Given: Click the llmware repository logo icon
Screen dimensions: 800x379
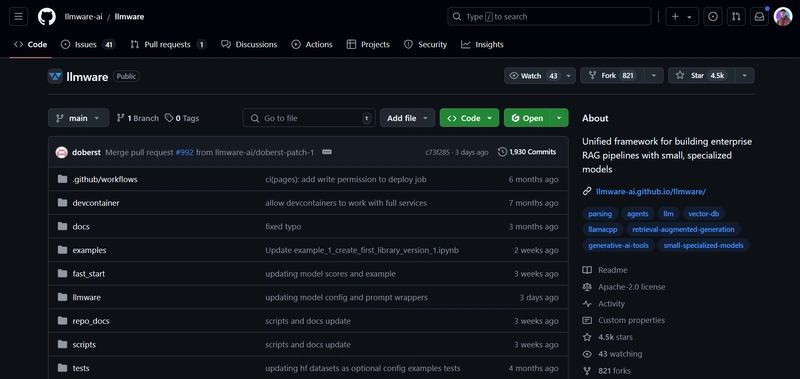Looking at the screenshot, I should [x=55, y=77].
